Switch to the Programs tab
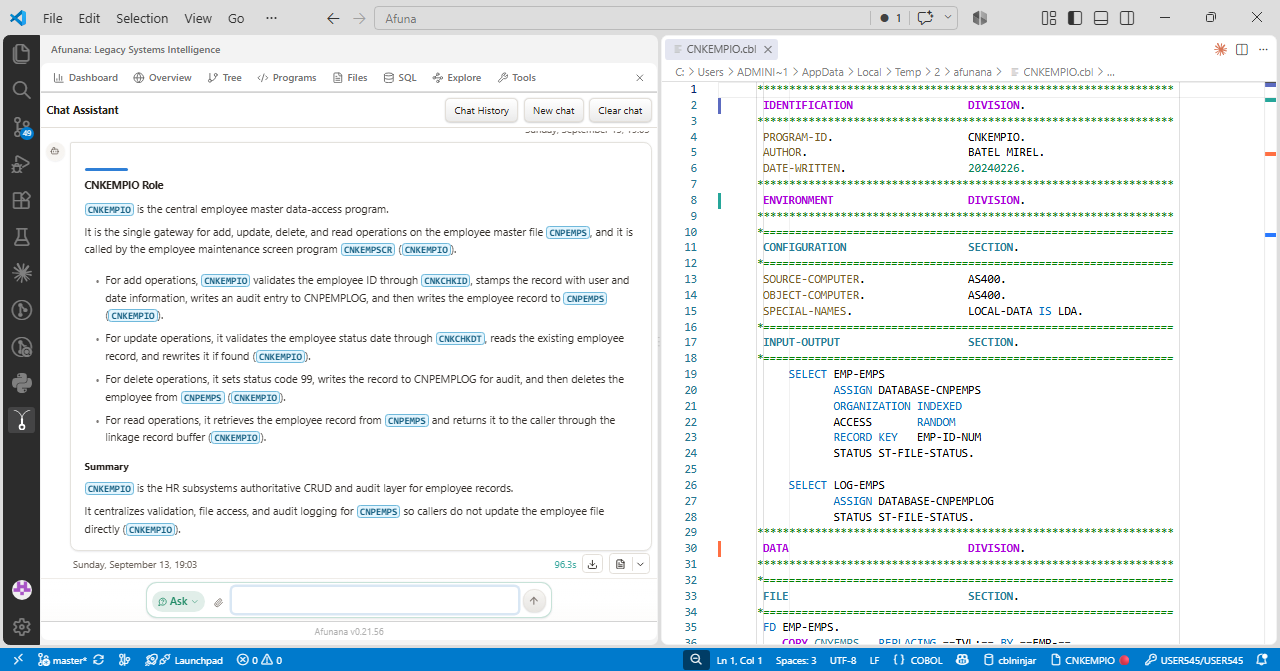Image resolution: width=1280 pixels, height=671 pixels. (x=287, y=78)
